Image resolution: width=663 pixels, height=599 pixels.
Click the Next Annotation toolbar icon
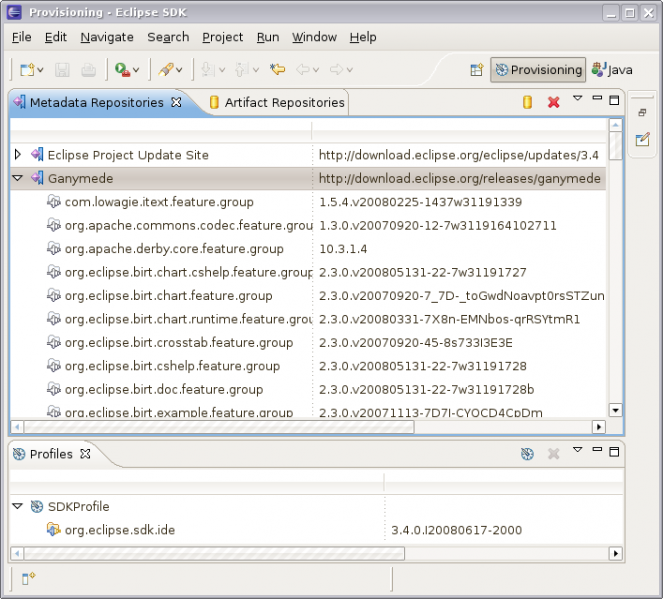tap(208, 70)
